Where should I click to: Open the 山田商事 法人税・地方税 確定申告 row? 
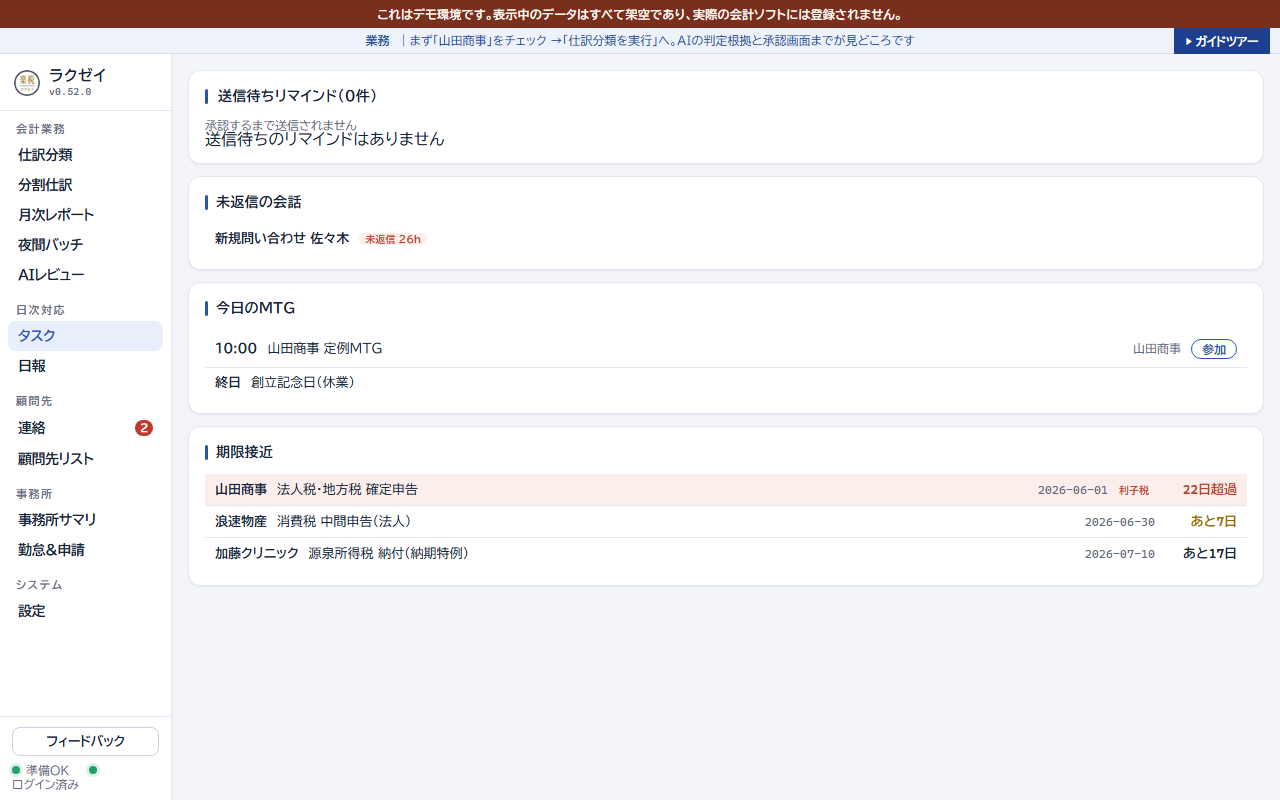(x=726, y=490)
